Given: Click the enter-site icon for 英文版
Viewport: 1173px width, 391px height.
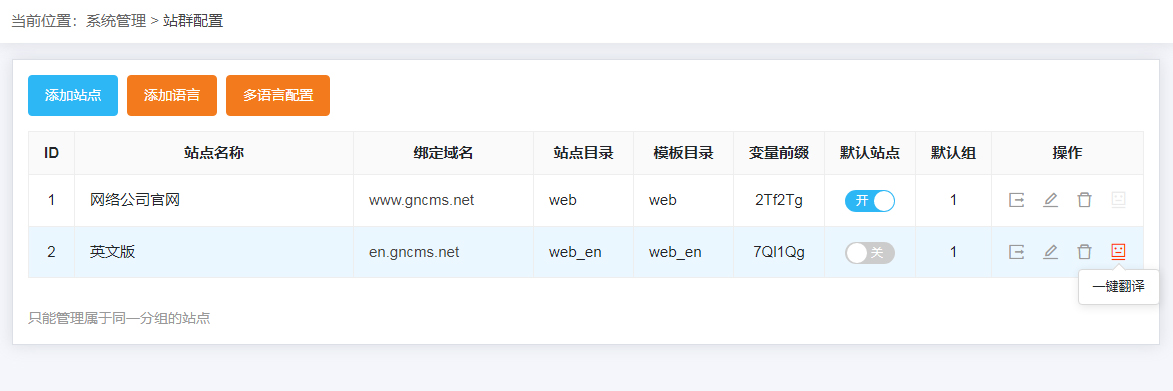Looking at the screenshot, I should [x=1016, y=252].
